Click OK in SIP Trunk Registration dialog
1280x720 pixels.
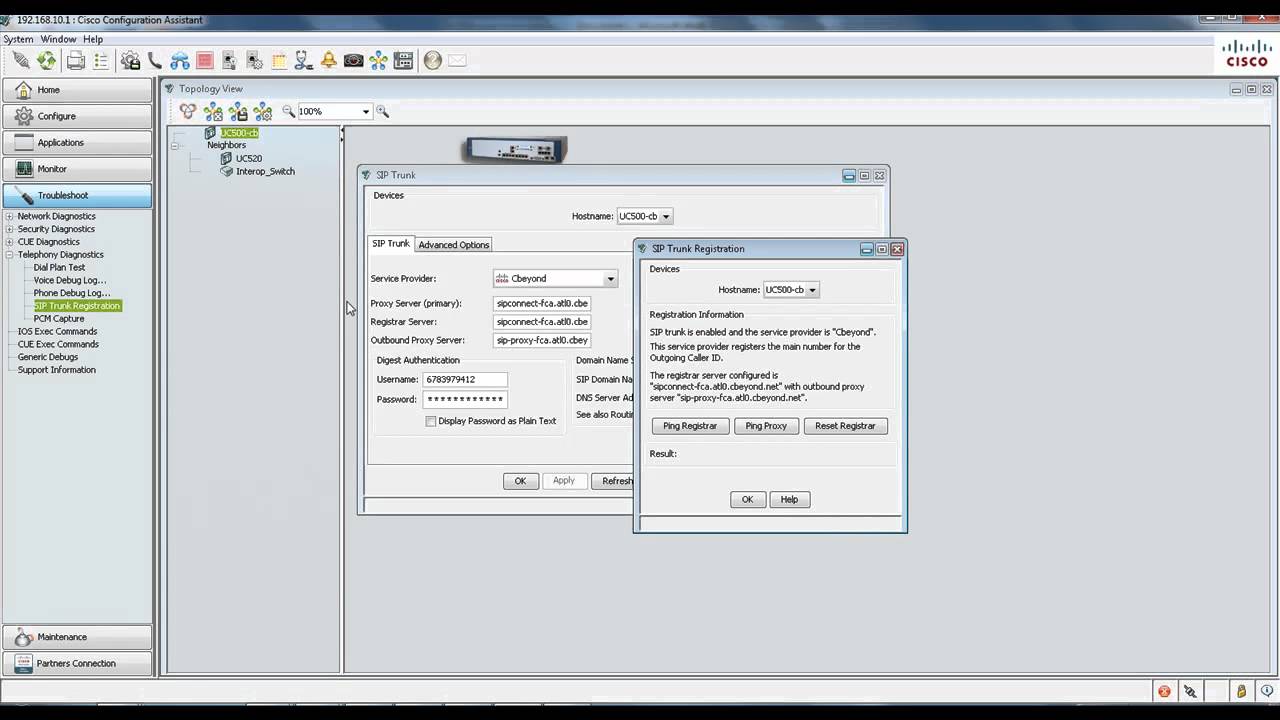click(x=747, y=500)
